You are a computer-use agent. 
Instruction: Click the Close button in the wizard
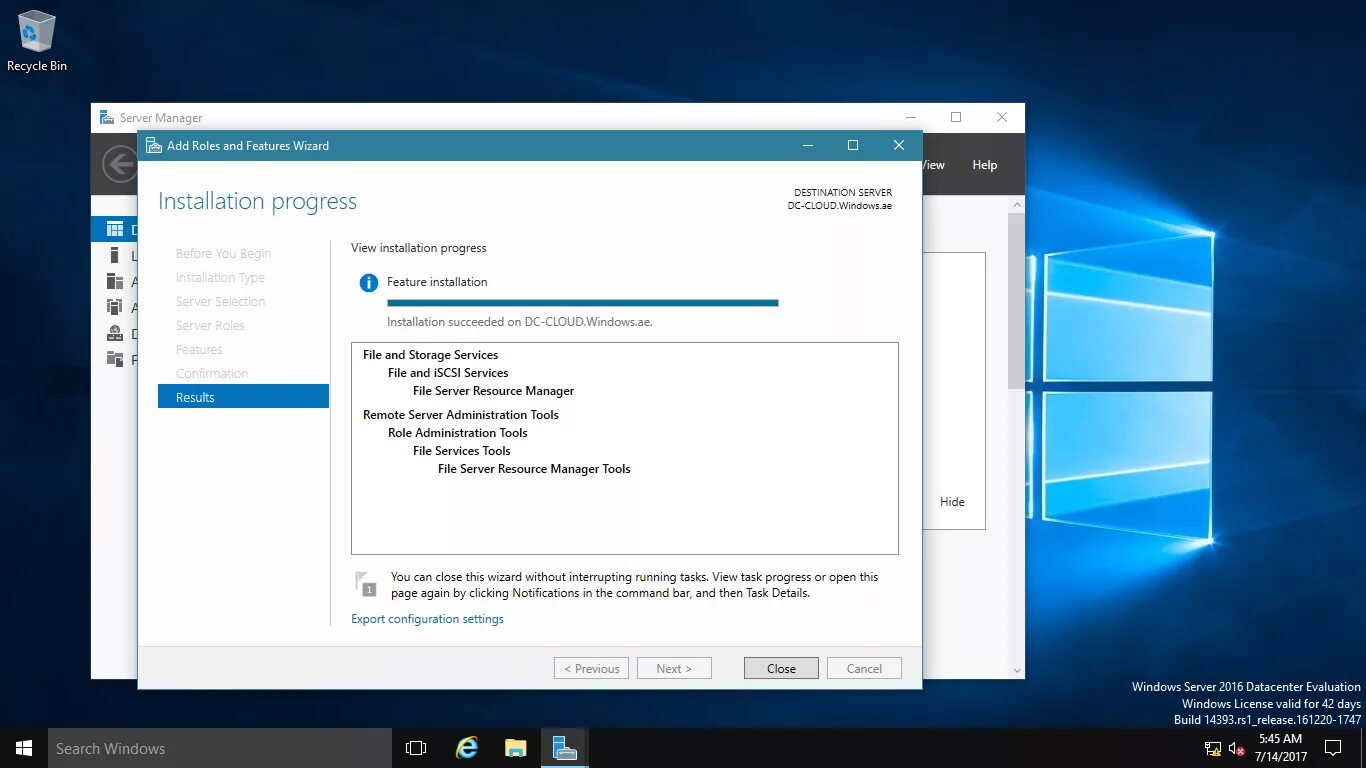pos(781,668)
